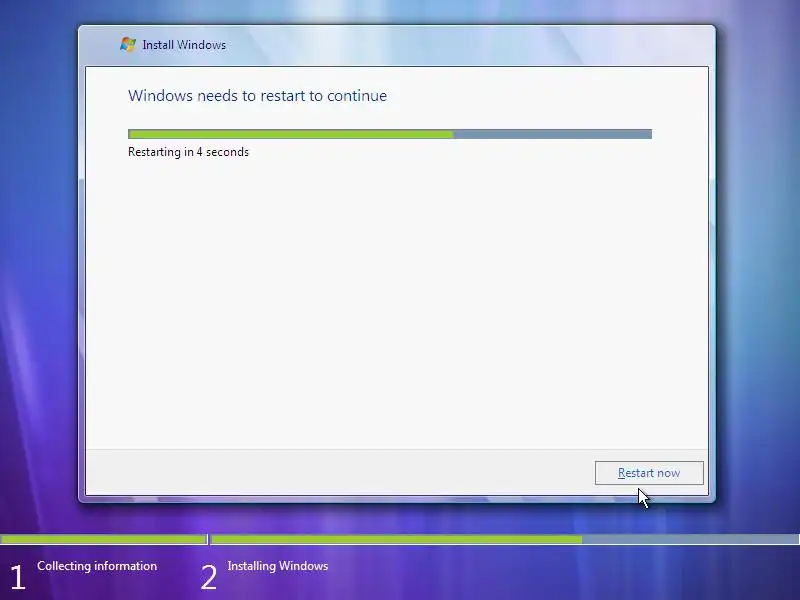The width and height of the screenshot is (800, 600).
Task: Click the 'Installing Windows' step label
Action: pyautogui.click(x=278, y=566)
